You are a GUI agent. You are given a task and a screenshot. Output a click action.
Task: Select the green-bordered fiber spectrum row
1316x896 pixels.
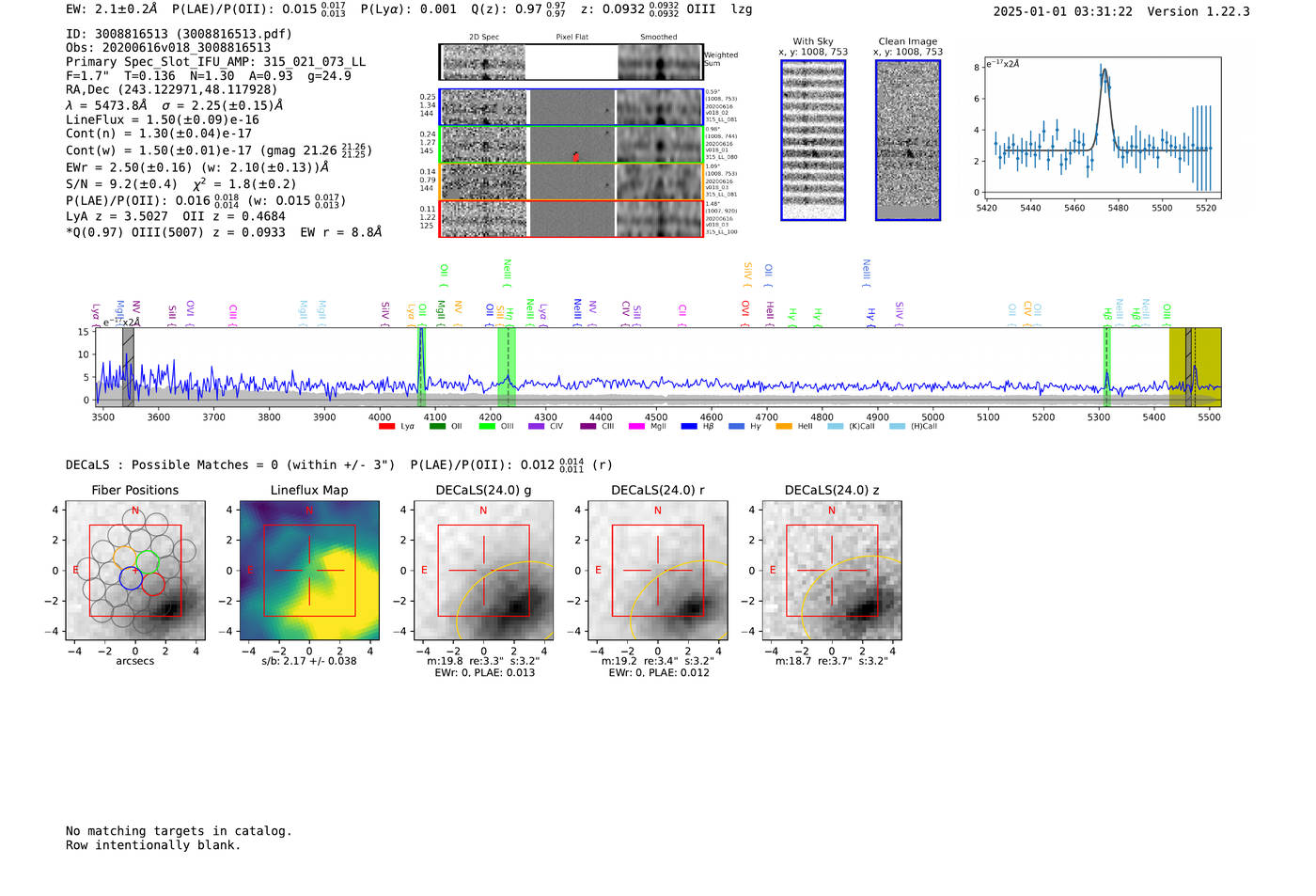pos(571,145)
